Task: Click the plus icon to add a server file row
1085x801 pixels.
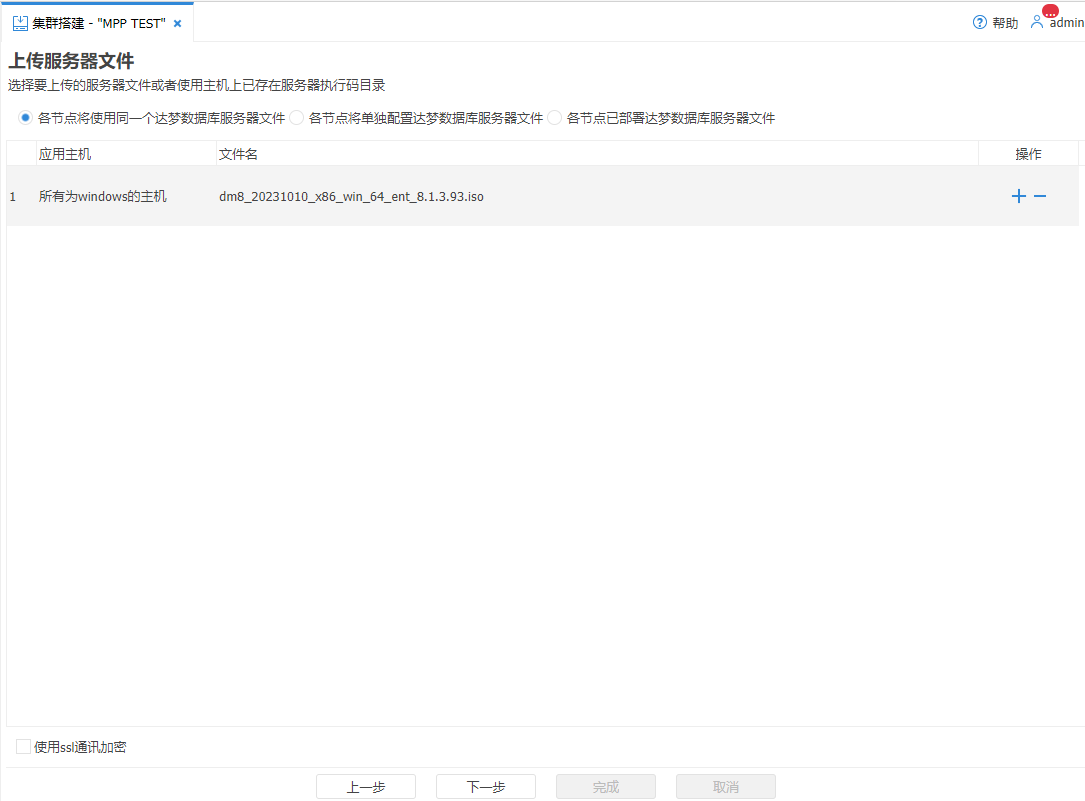Action: point(1018,196)
